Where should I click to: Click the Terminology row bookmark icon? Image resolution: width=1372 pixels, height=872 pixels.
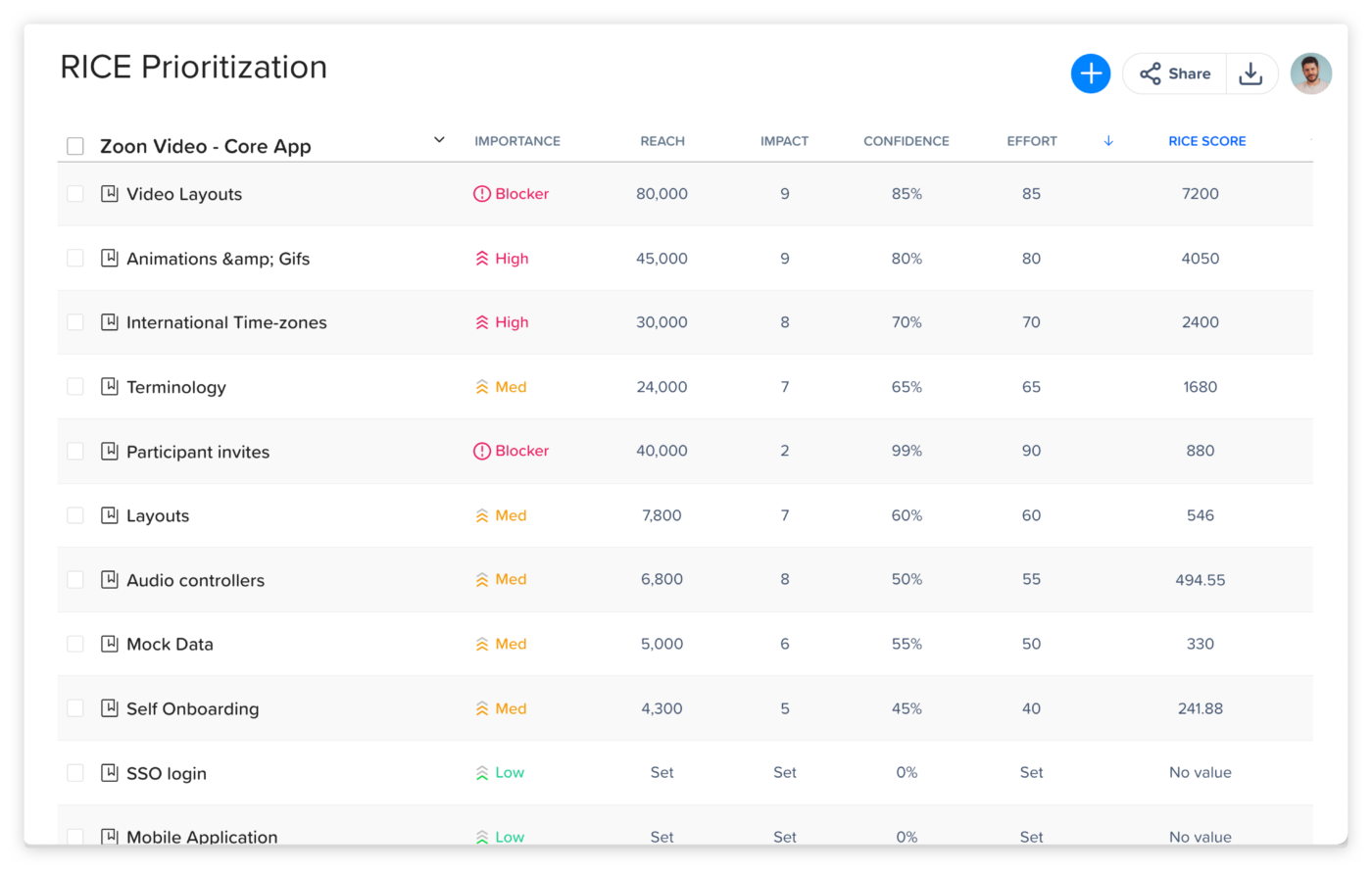click(x=110, y=387)
